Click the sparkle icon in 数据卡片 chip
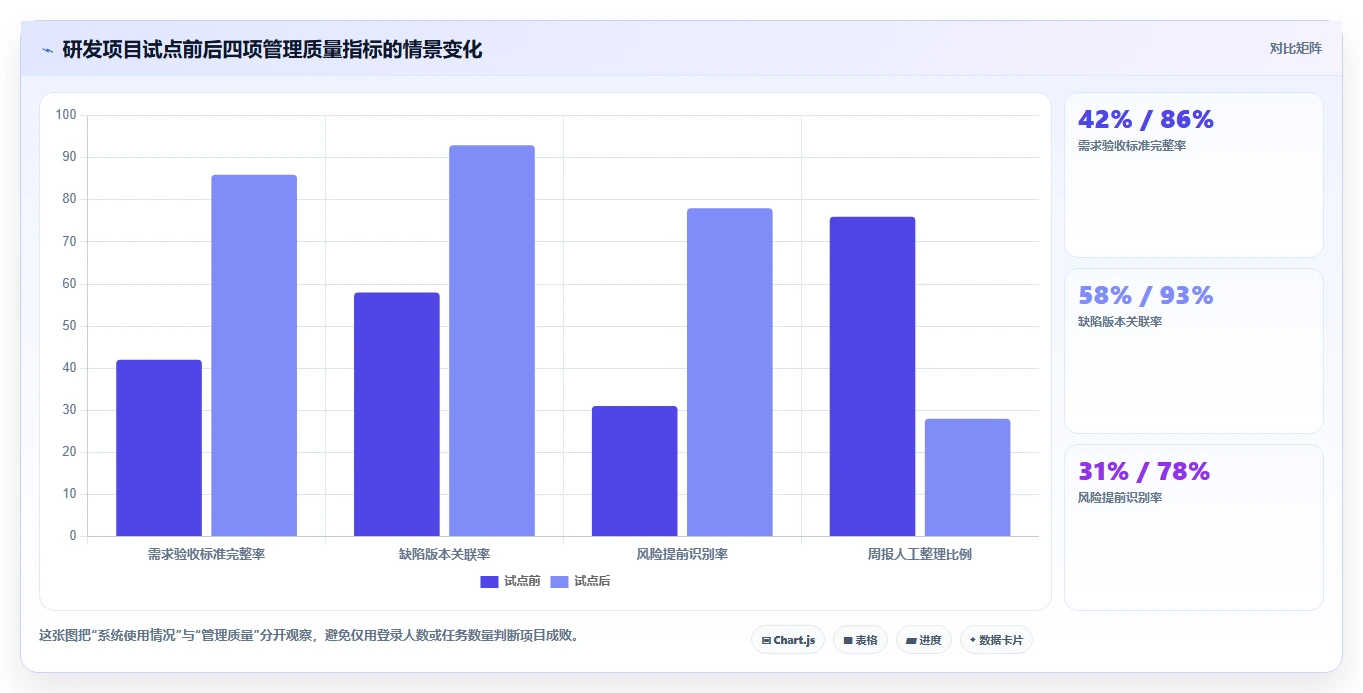Viewport: 1363px width, 693px height. click(x=973, y=640)
